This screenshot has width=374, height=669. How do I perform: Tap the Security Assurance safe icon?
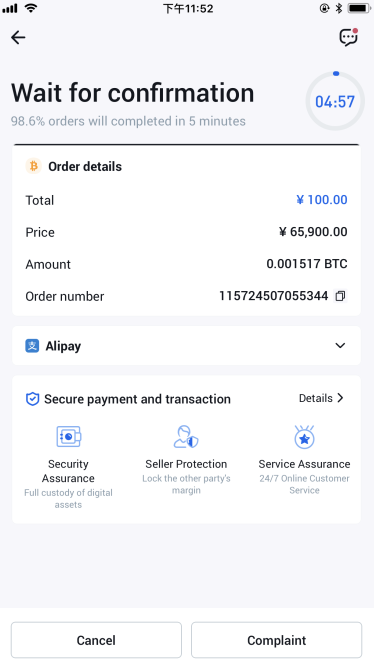pos(68,436)
